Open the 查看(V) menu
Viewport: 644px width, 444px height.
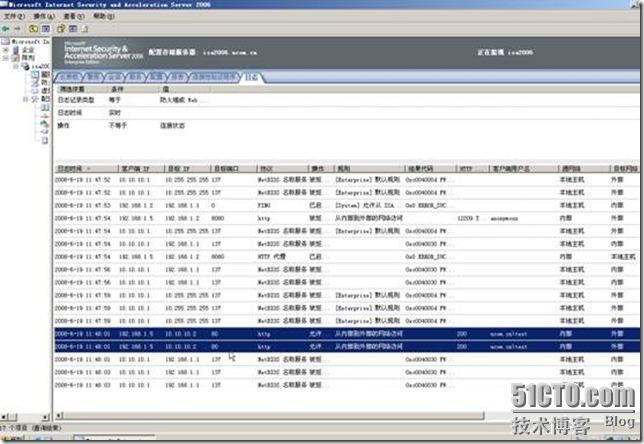coord(74,16)
